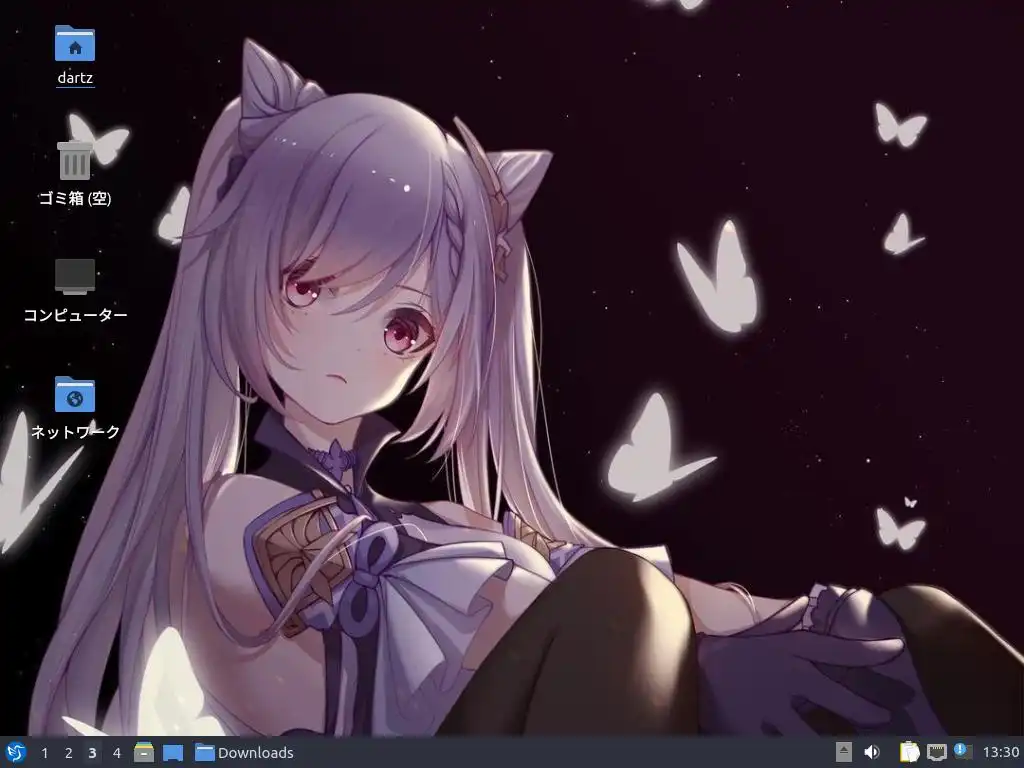Launch the file manager from panel
Image resolution: width=1024 pixels, height=768 pixels.
click(144, 752)
